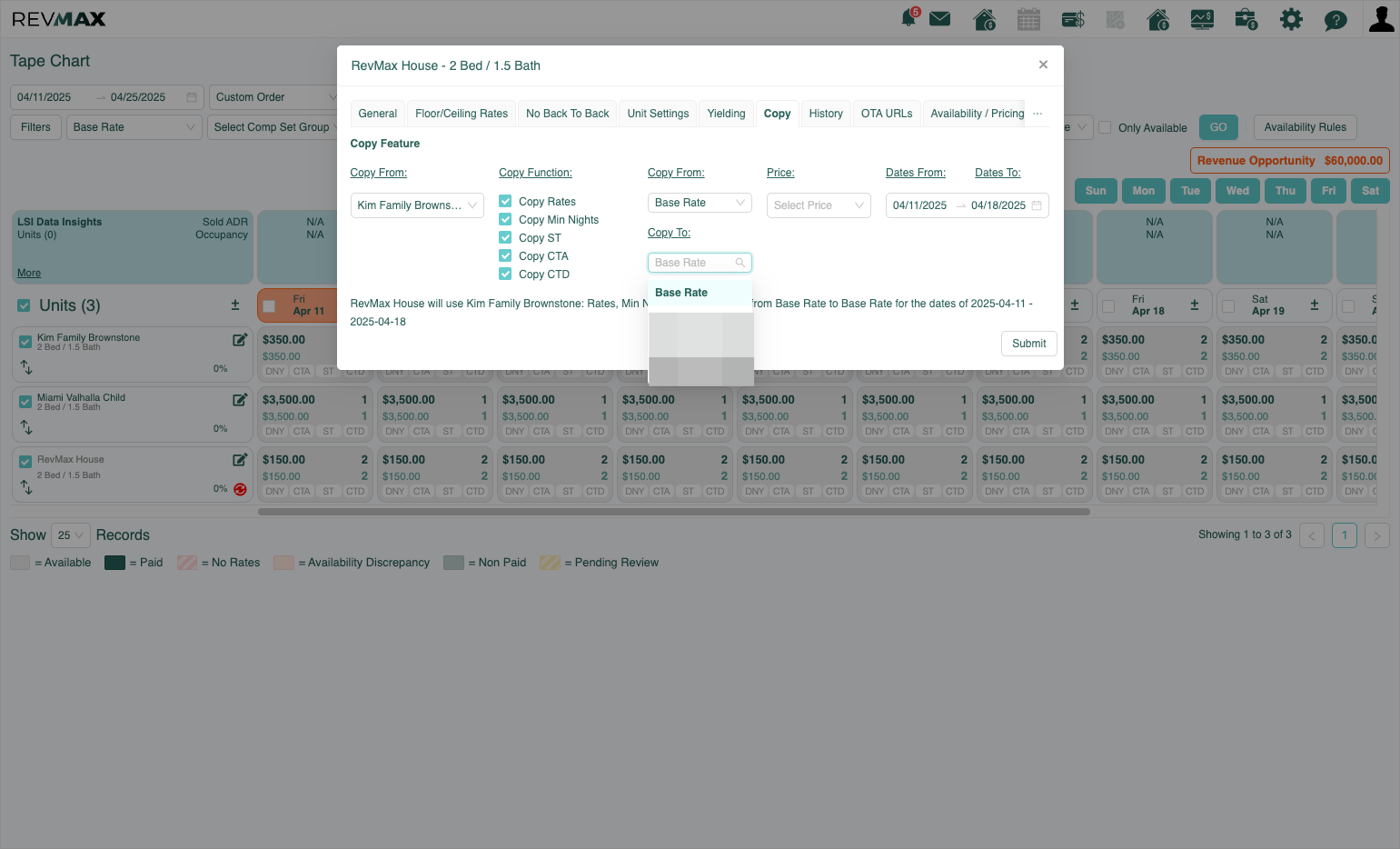Uncheck the Copy CTD checkbox
Image resolution: width=1400 pixels, height=849 pixels.
pos(505,274)
